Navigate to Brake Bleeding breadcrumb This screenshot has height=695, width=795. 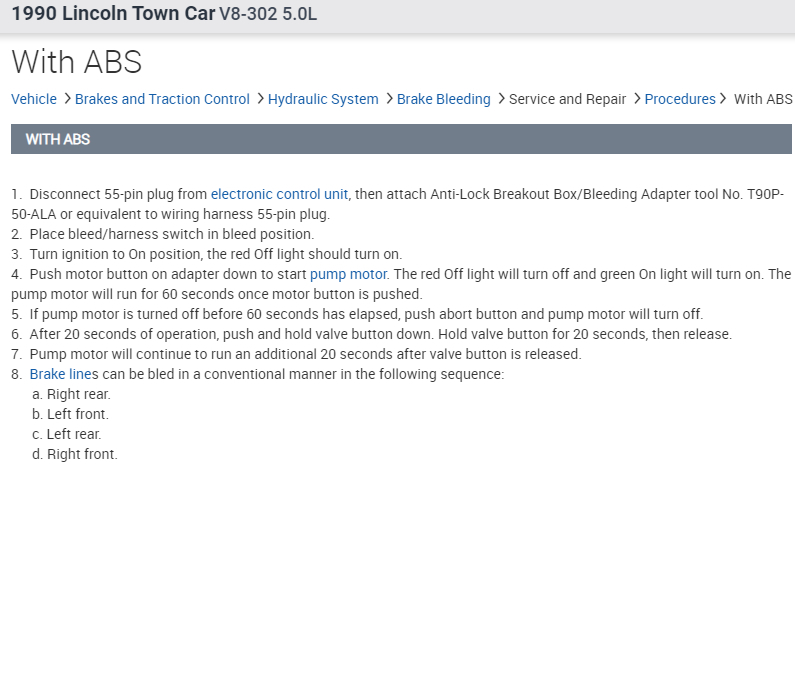(443, 99)
